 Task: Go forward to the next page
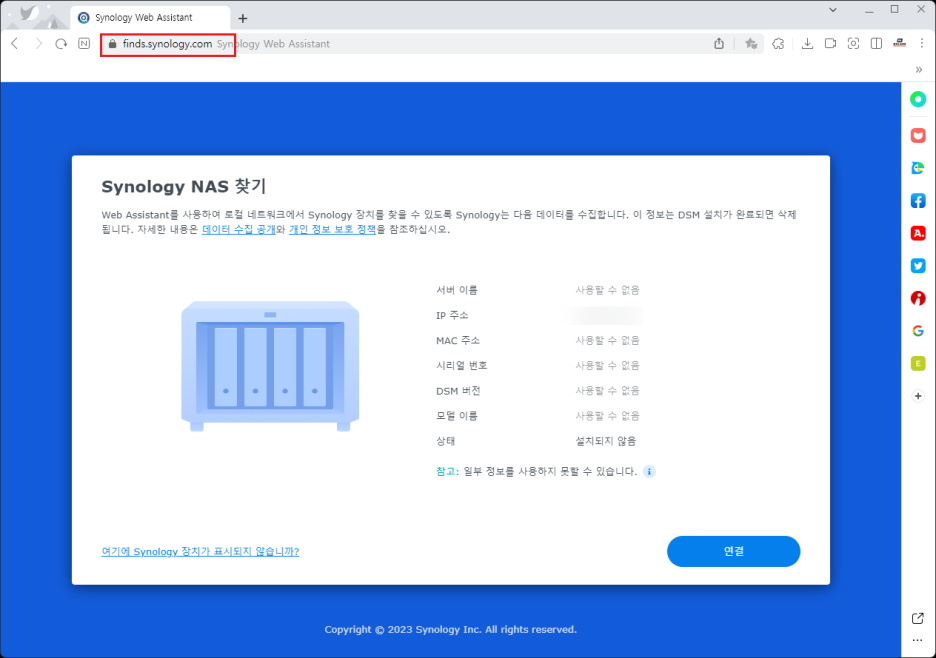pos(38,44)
